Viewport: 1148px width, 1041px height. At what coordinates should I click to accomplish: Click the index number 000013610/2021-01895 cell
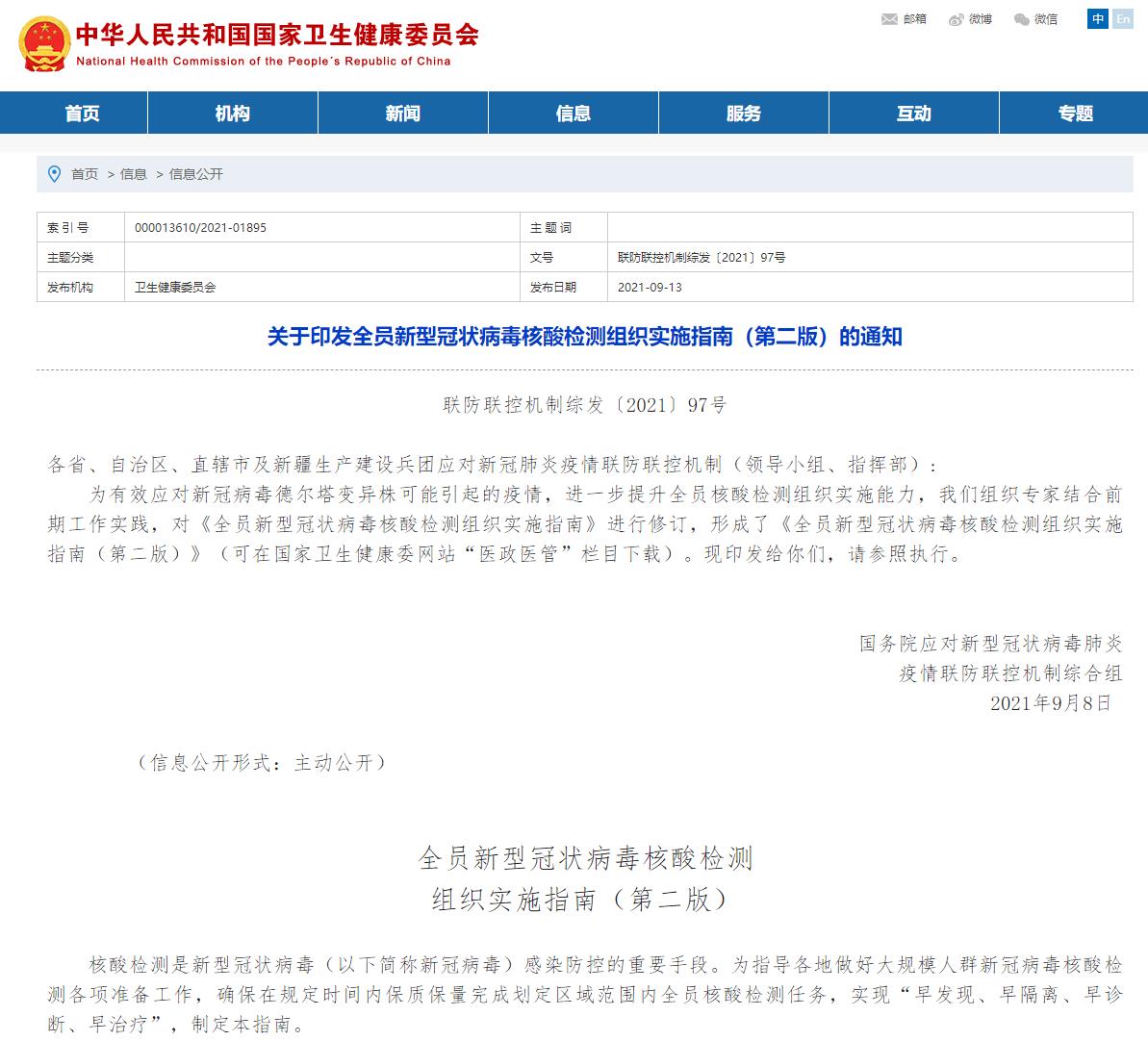(200, 228)
